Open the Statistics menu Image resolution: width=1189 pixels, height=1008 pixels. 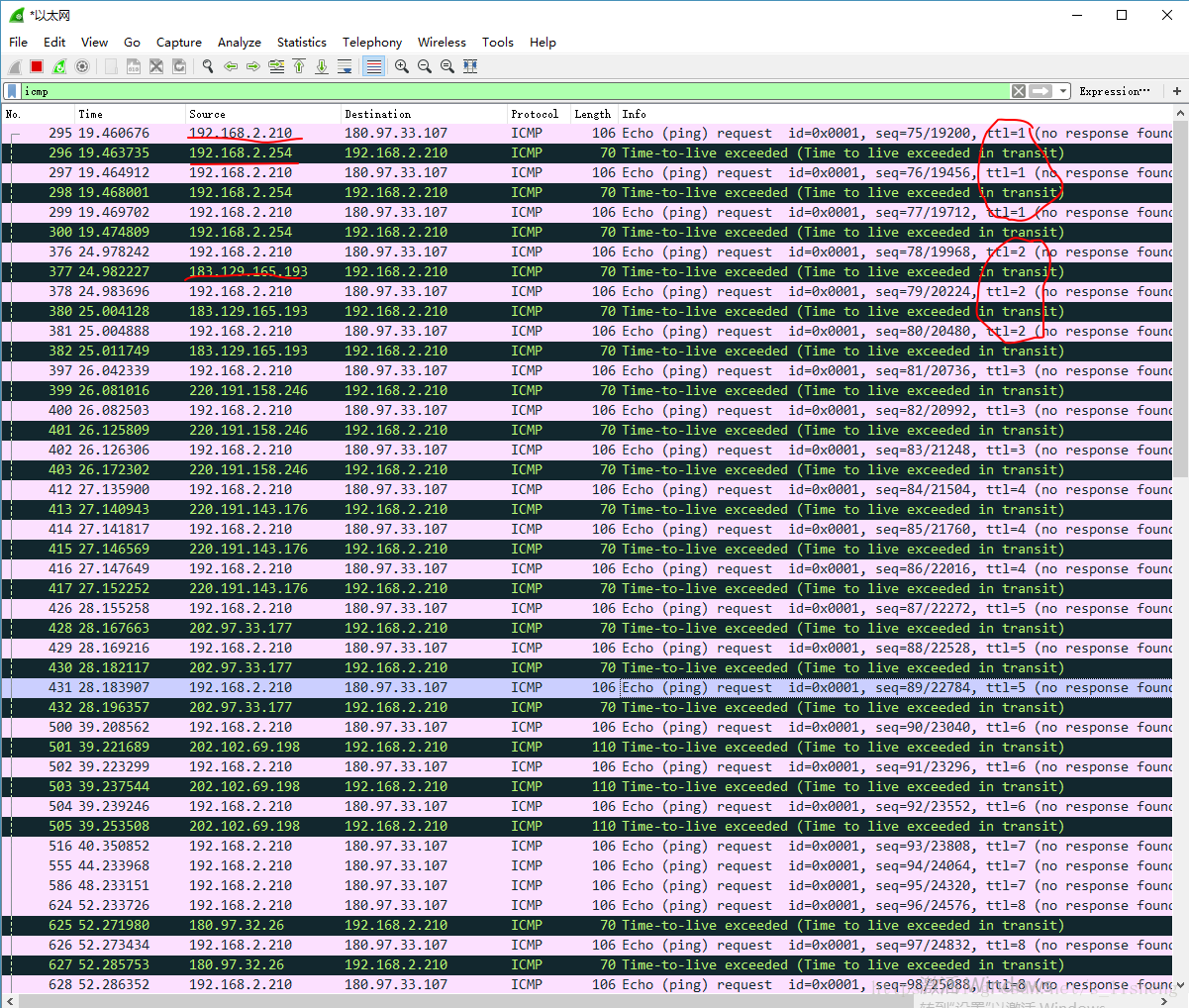[x=302, y=43]
